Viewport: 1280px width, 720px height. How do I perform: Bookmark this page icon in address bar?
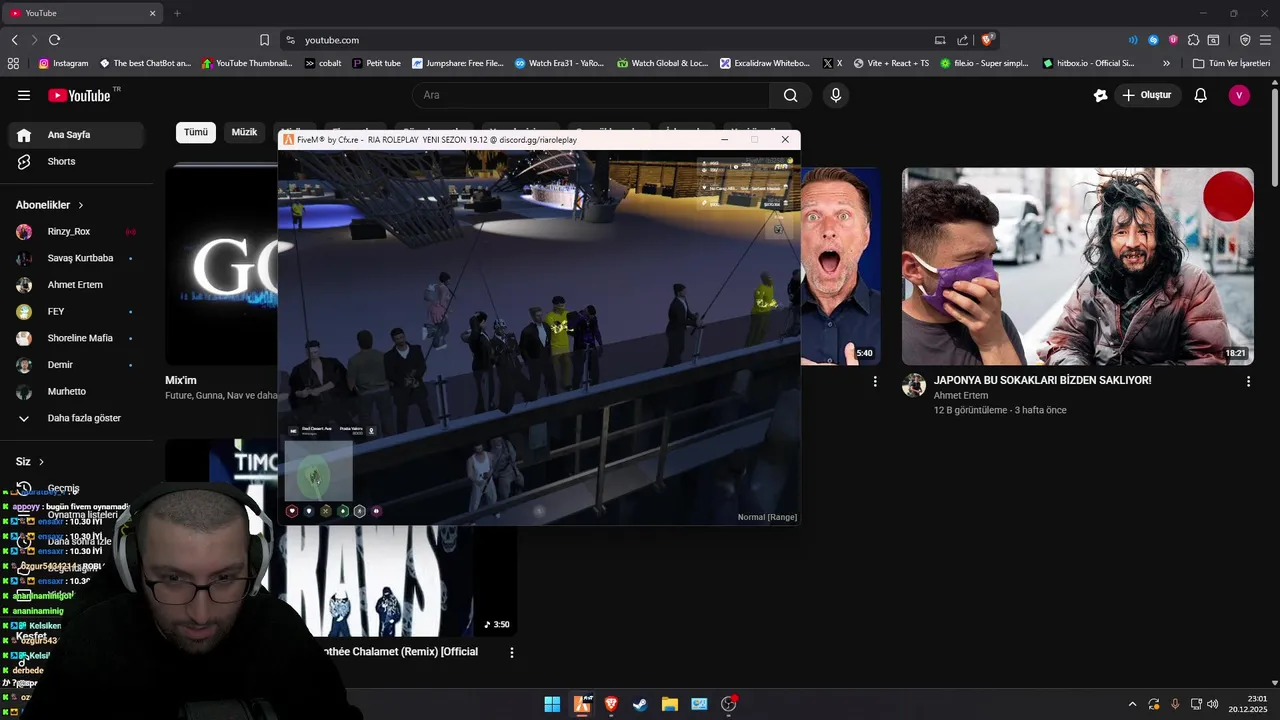click(264, 40)
